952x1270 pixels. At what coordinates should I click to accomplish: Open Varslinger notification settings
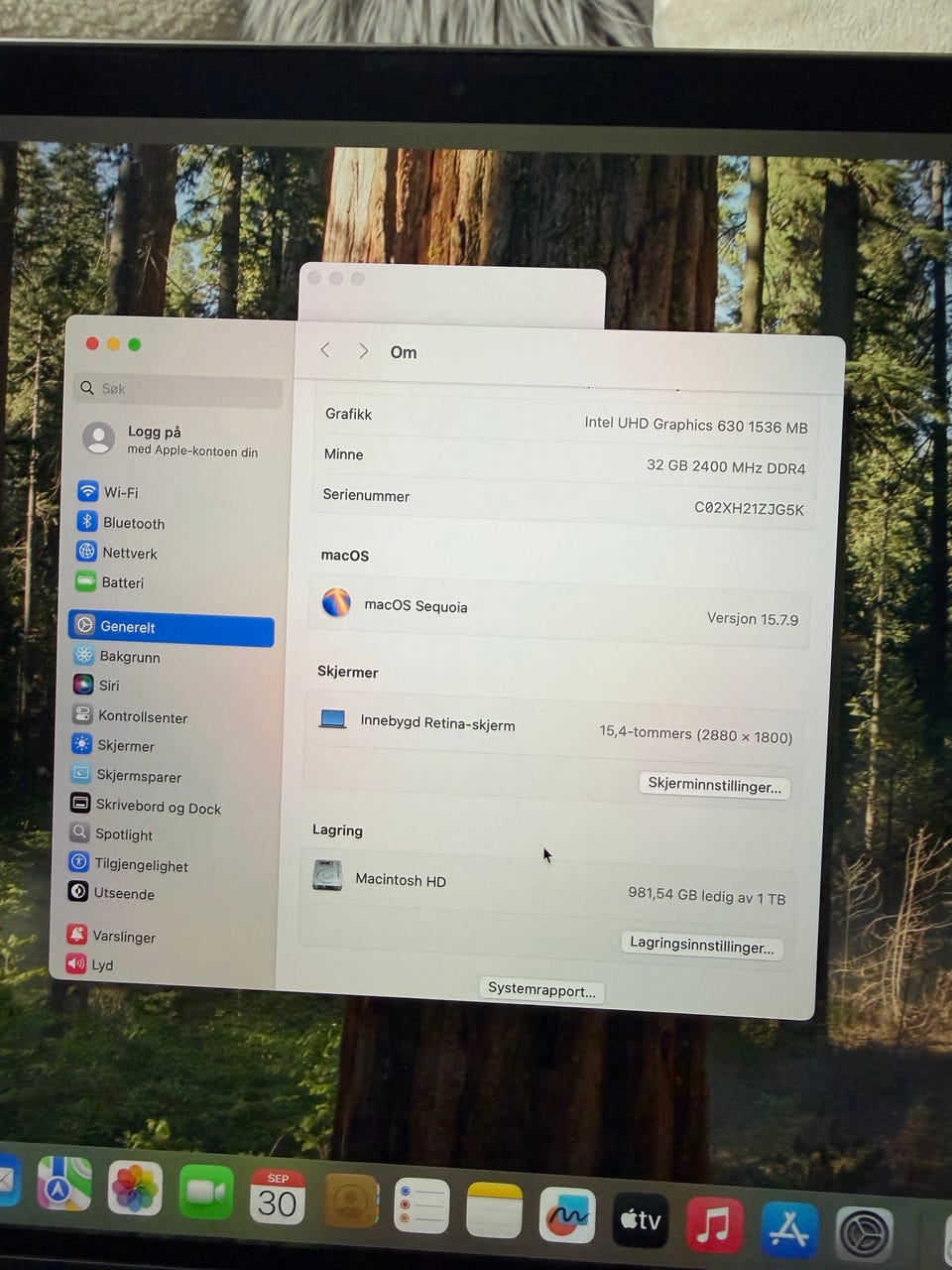(111, 935)
